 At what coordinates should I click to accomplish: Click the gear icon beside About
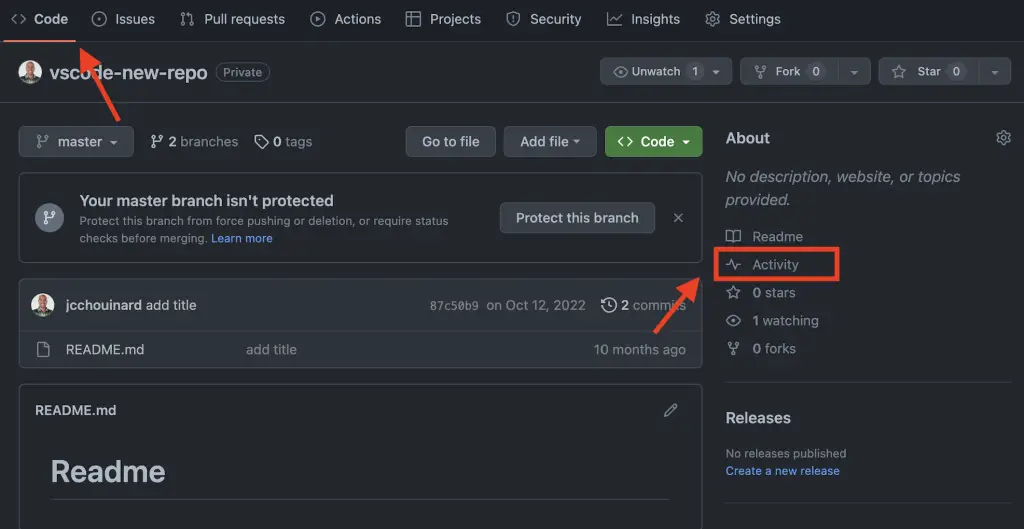[x=1003, y=138]
